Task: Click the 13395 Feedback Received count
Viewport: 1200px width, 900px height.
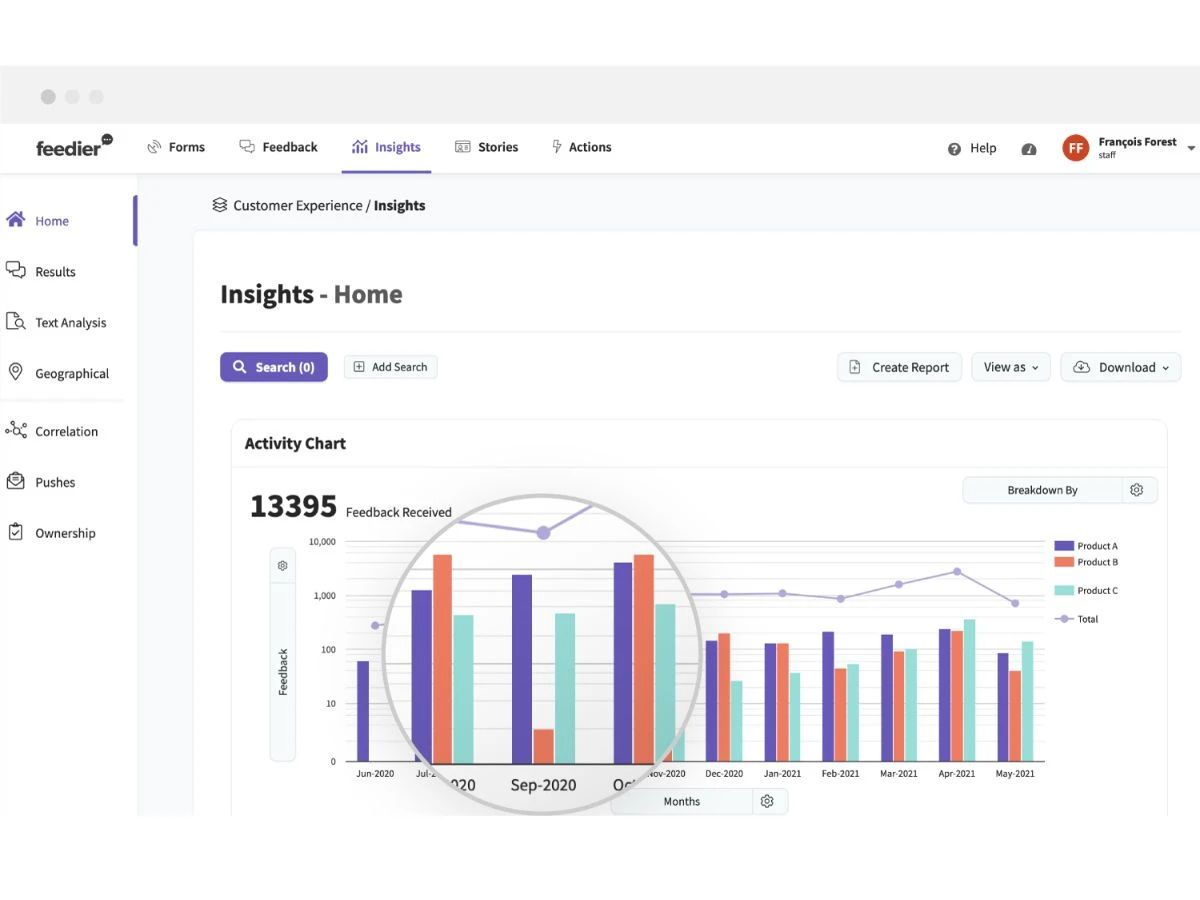Action: pos(293,506)
